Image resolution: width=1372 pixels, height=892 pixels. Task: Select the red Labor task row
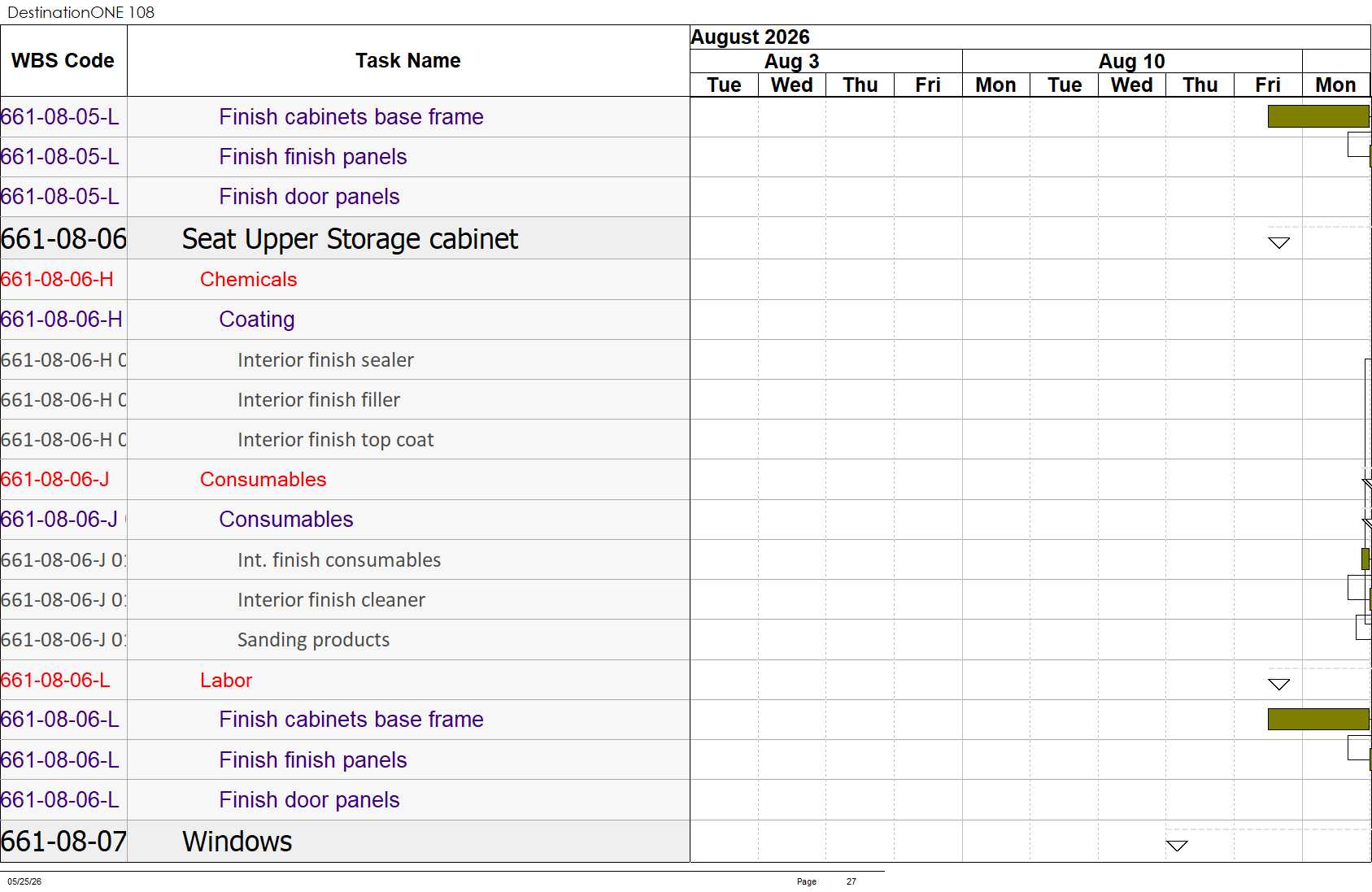(226, 681)
